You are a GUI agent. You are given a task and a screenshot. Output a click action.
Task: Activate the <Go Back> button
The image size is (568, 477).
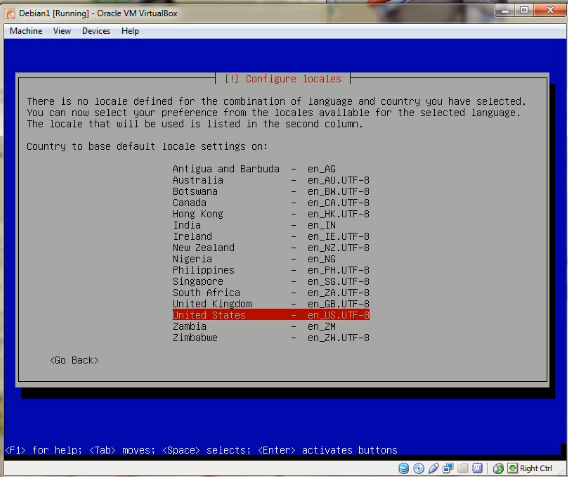[74, 360]
